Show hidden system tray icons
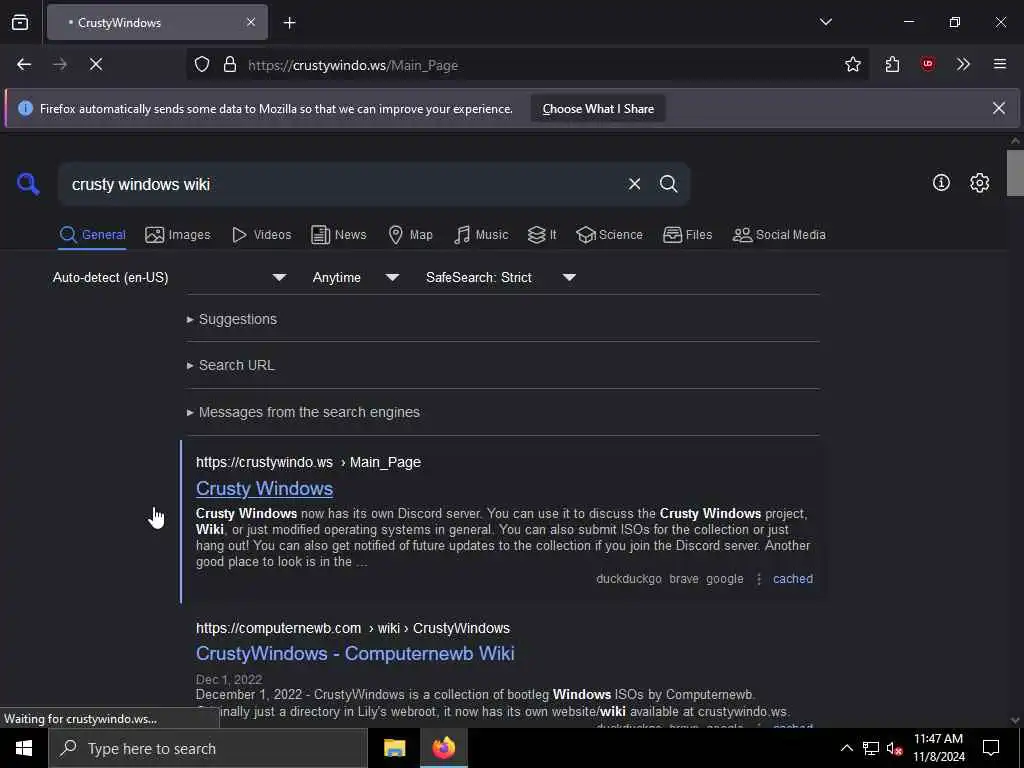The width and height of the screenshot is (1024, 768). 846,748
